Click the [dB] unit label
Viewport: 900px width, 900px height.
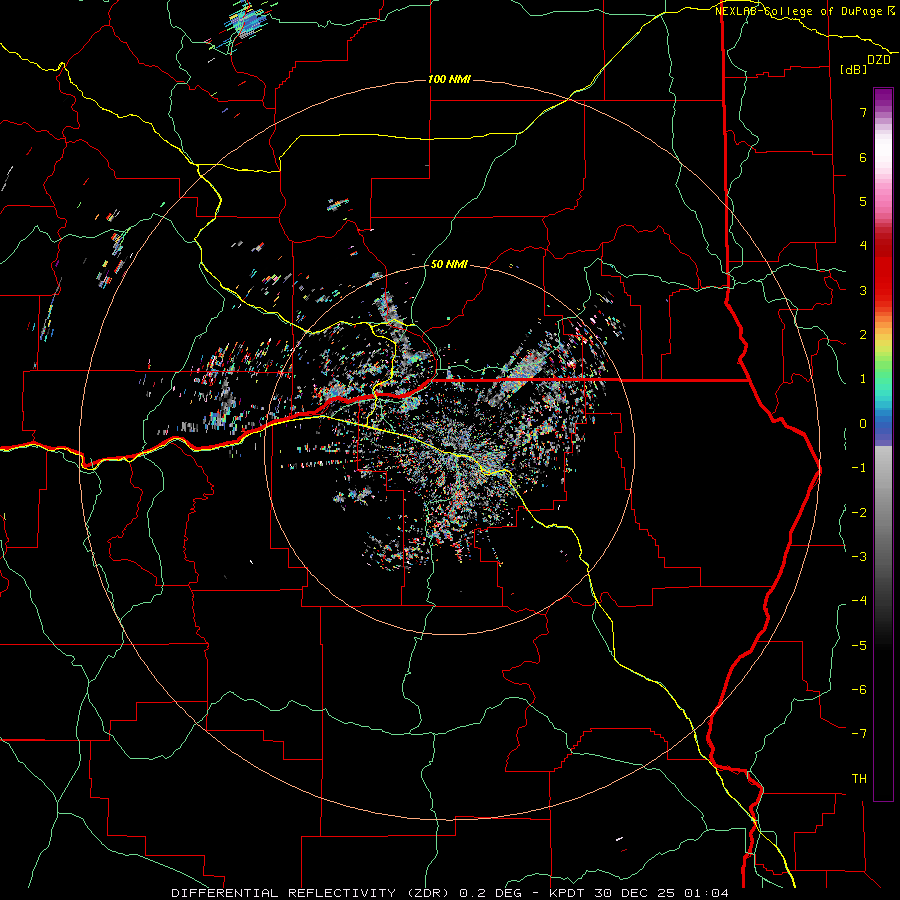[x=854, y=69]
